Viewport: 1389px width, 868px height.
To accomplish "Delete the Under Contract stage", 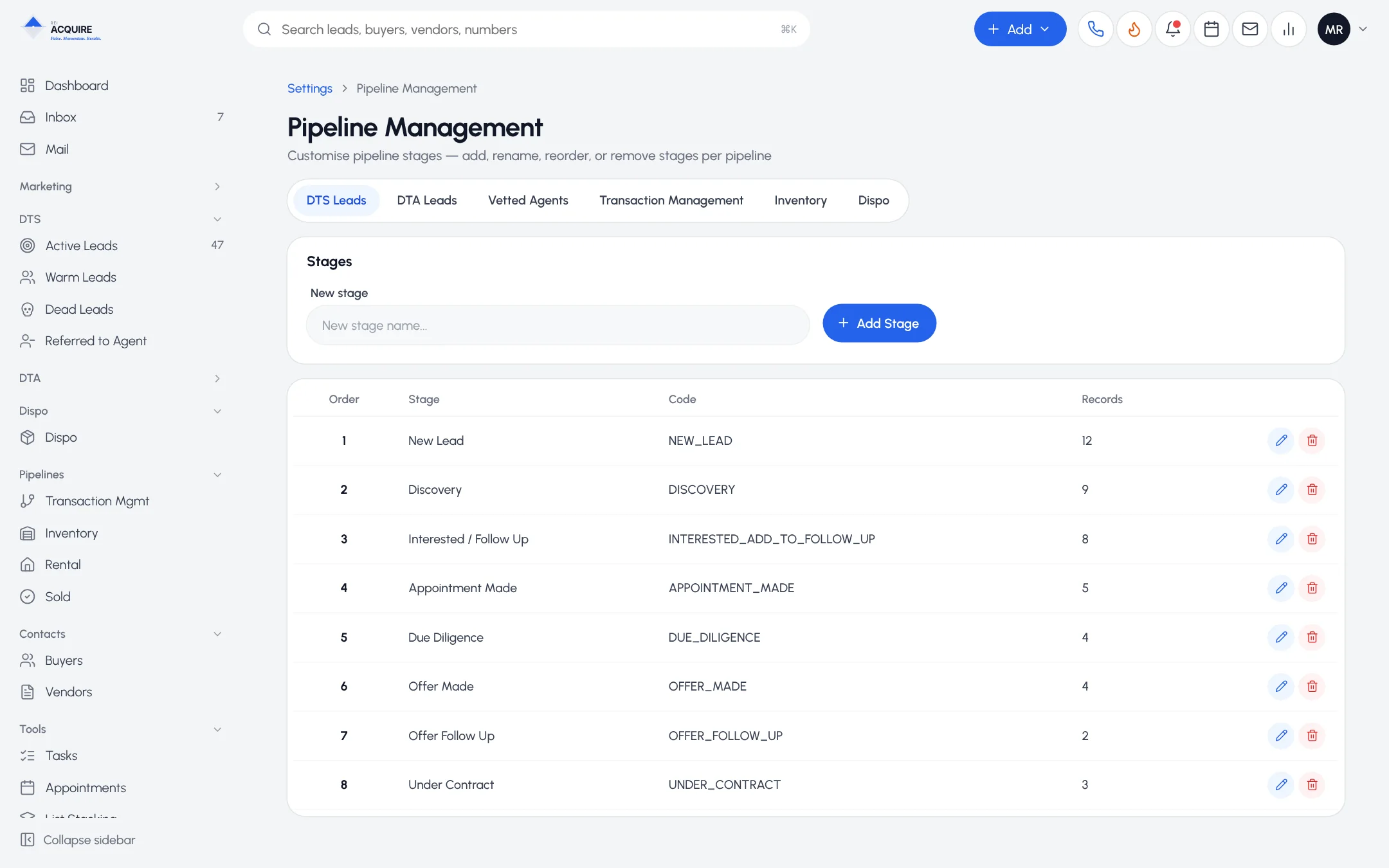I will click(1312, 785).
